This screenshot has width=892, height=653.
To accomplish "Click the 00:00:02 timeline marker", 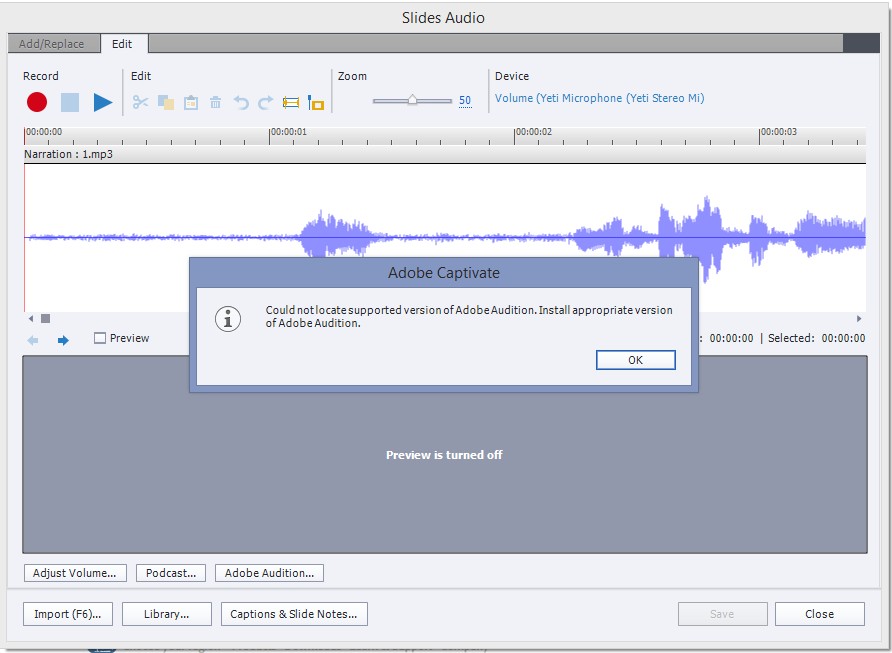I will click(534, 132).
